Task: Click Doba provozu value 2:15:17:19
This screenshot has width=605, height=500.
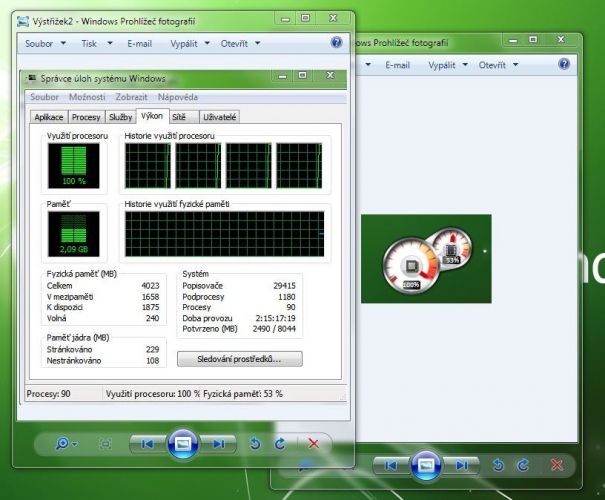Action: pyautogui.click(x=275, y=318)
